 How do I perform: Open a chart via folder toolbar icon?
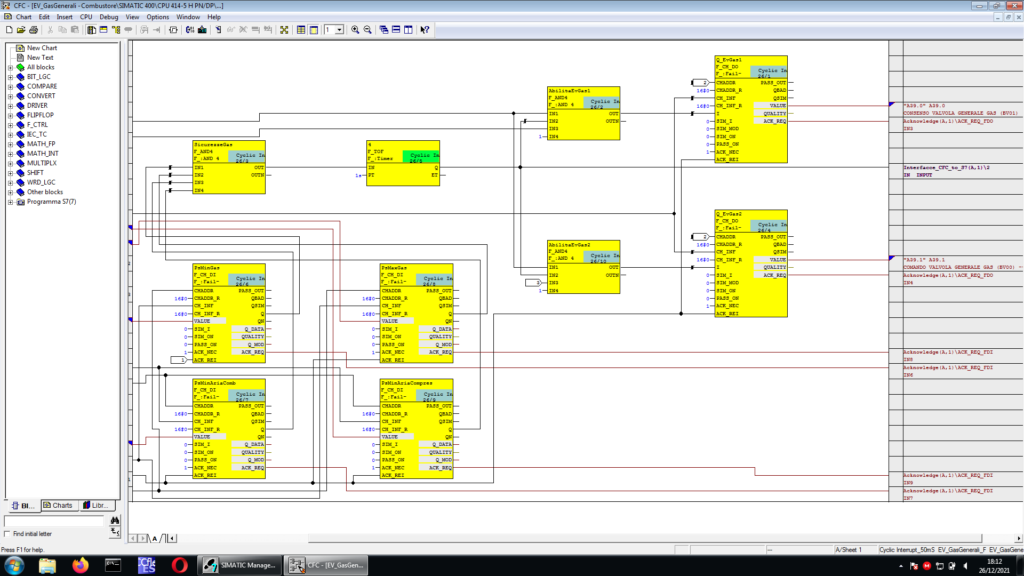pos(21,30)
